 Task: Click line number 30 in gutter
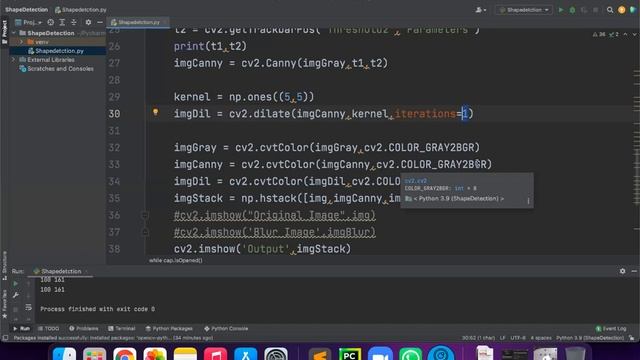click(114, 114)
